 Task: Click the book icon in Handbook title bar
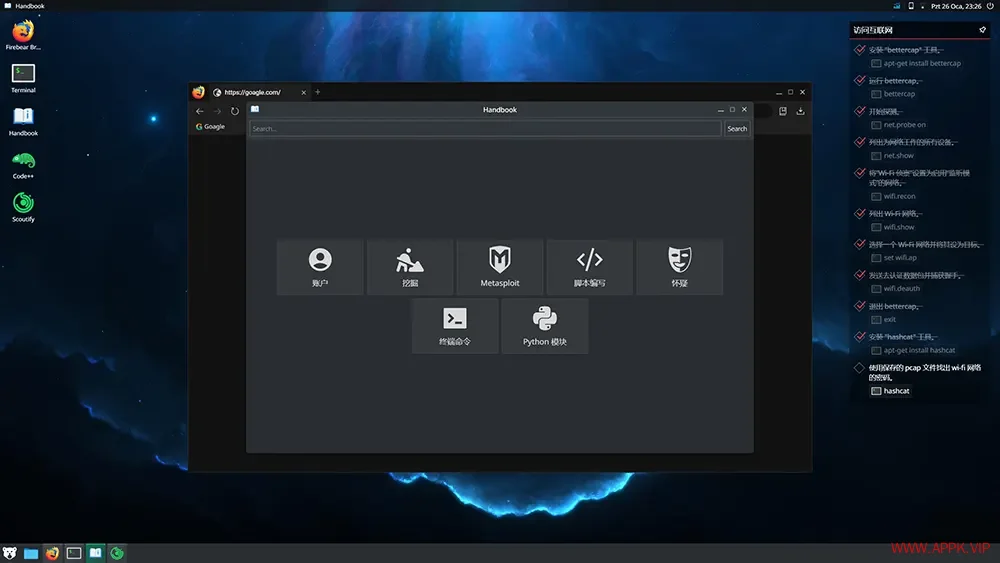pyautogui.click(x=255, y=109)
